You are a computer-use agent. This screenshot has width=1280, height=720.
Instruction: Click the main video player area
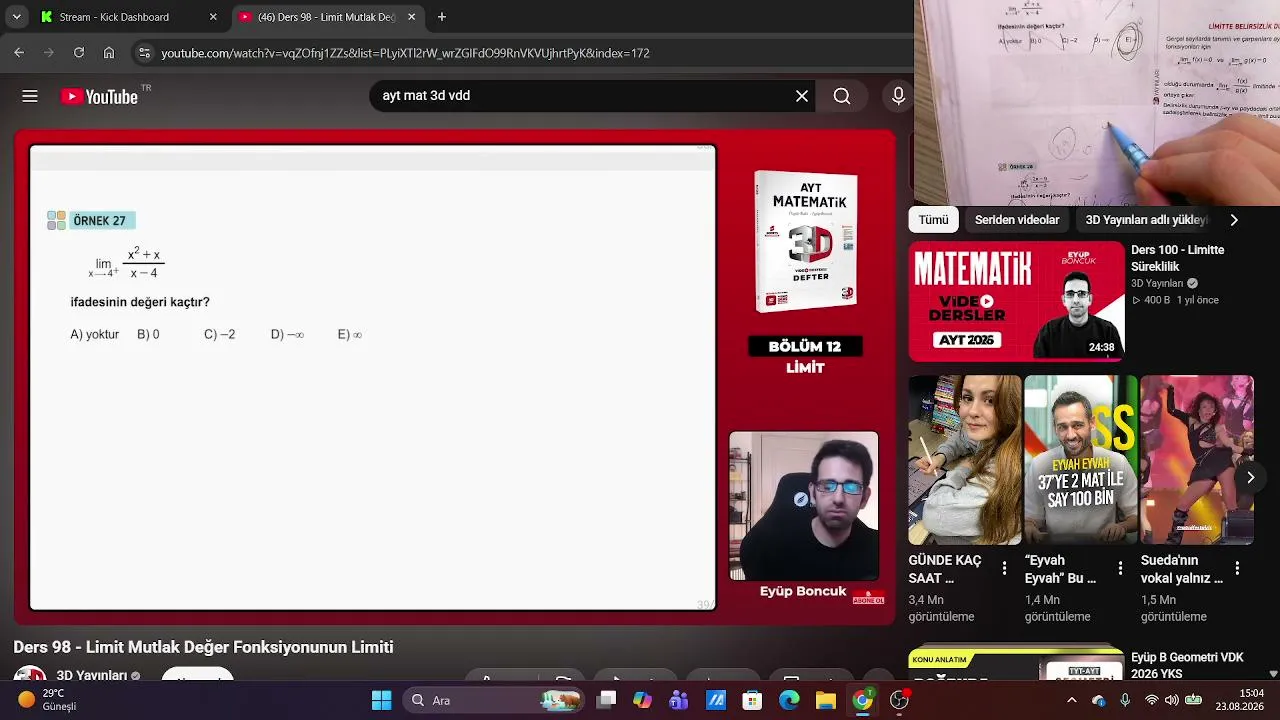[455, 377]
